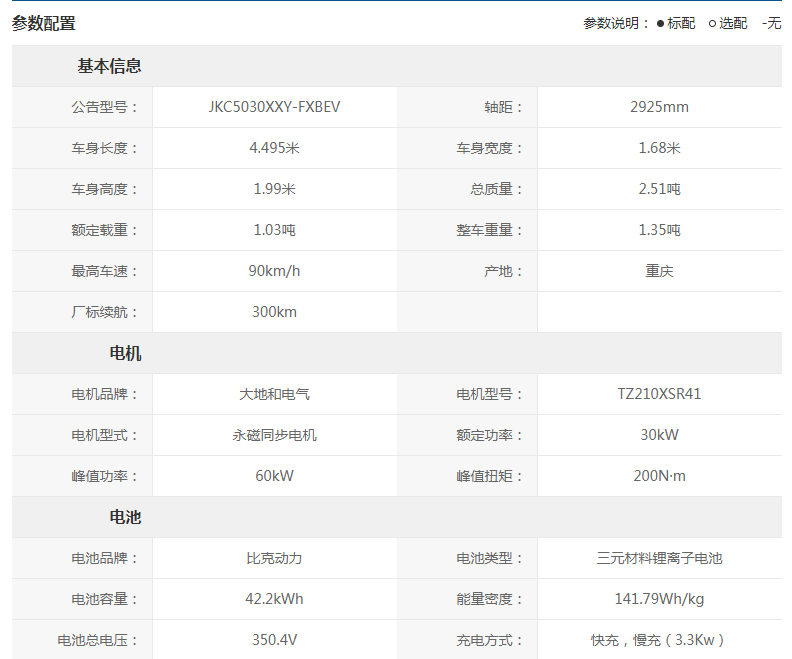The width and height of the screenshot is (792, 659).
Task: Click the 车身高度 label
Action: click(105, 189)
